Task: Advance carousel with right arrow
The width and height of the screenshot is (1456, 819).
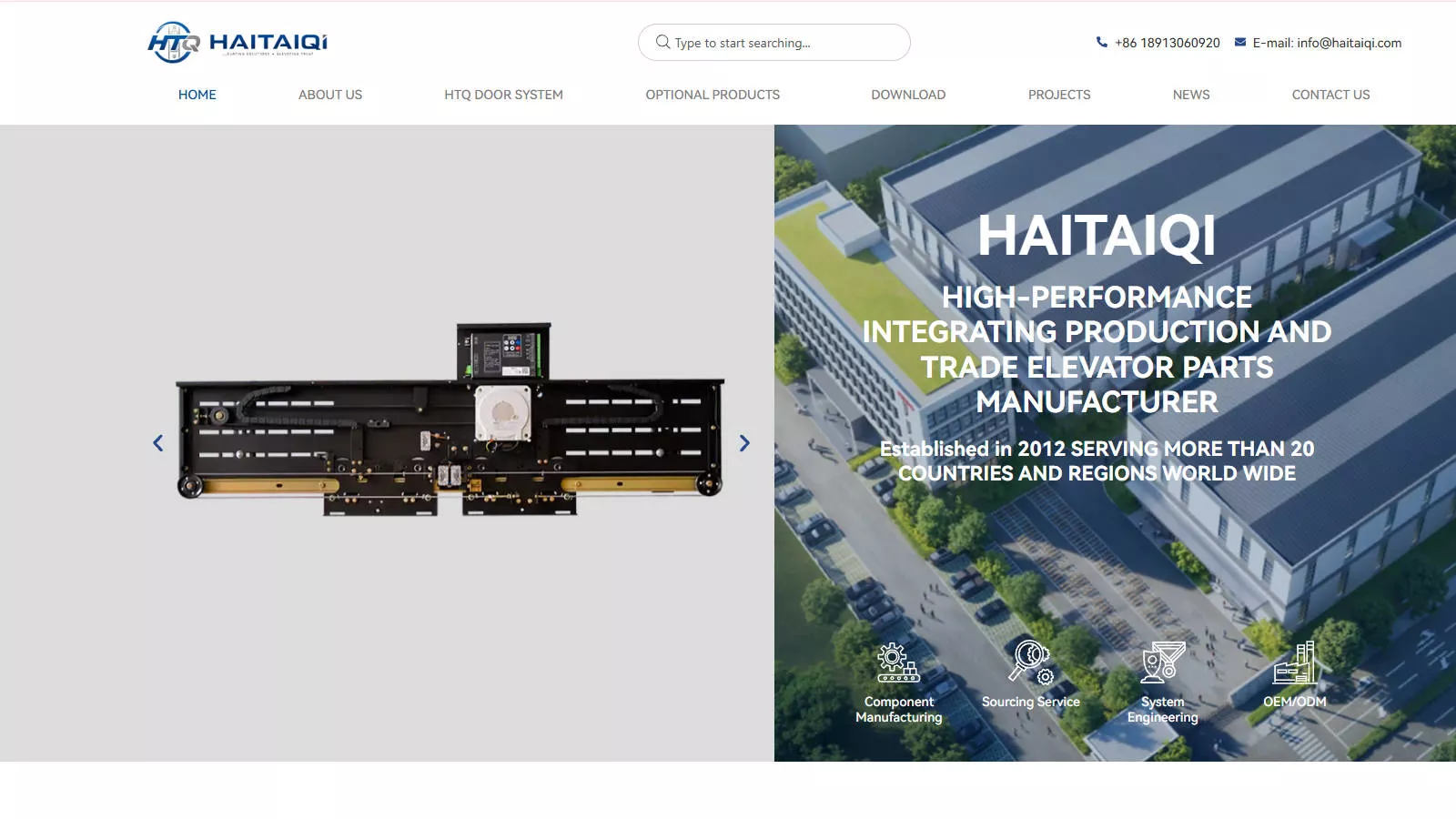Action: click(x=744, y=443)
